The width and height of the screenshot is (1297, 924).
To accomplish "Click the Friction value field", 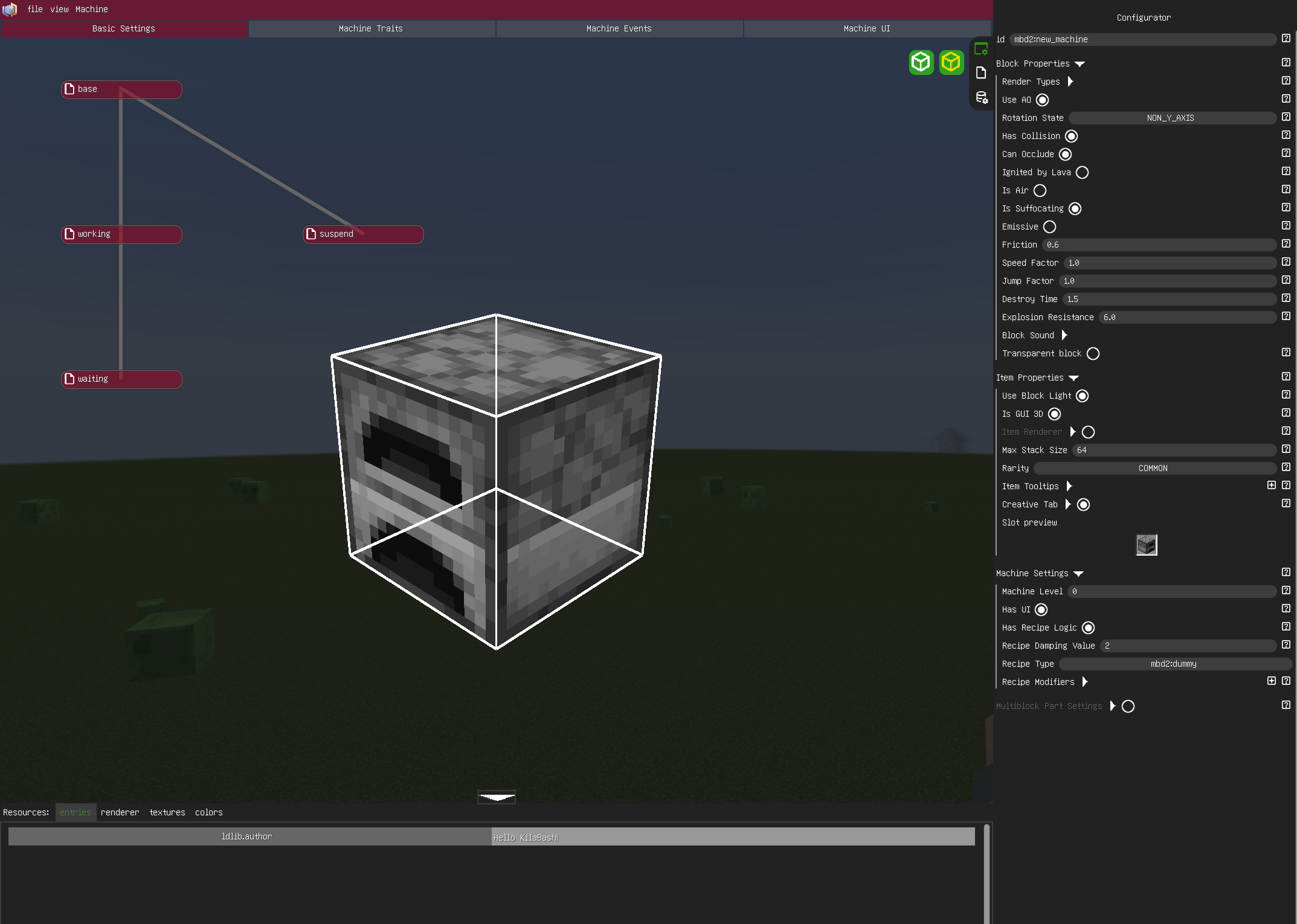I will [x=1159, y=245].
